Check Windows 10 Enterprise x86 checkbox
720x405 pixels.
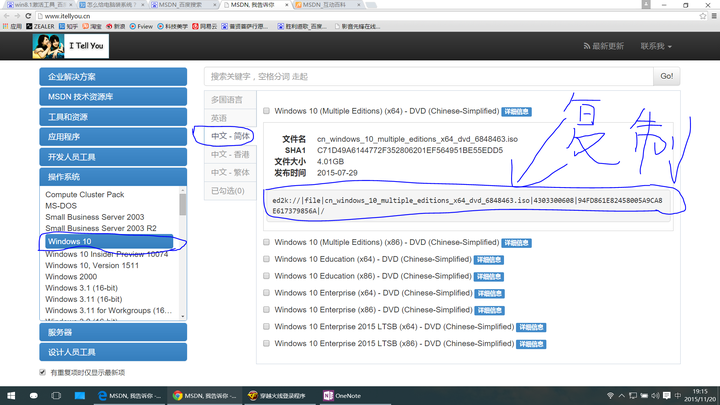coord(266,309)
